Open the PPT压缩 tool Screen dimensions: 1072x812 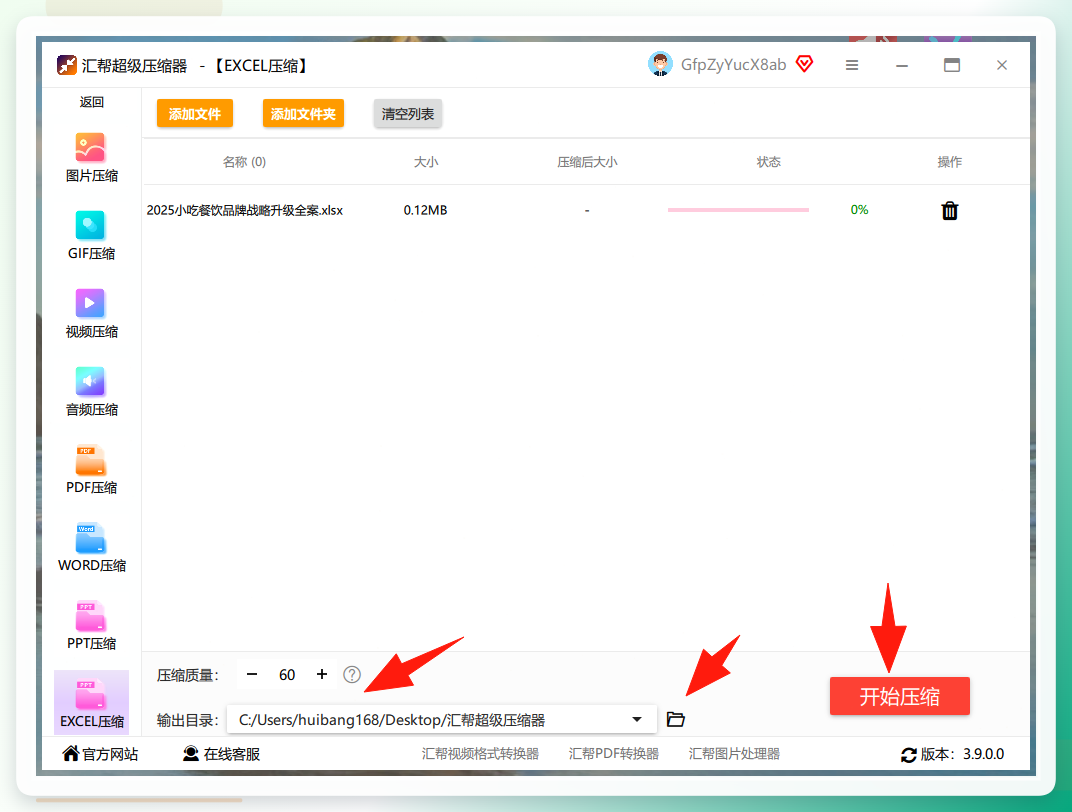[x=91, y=625]
